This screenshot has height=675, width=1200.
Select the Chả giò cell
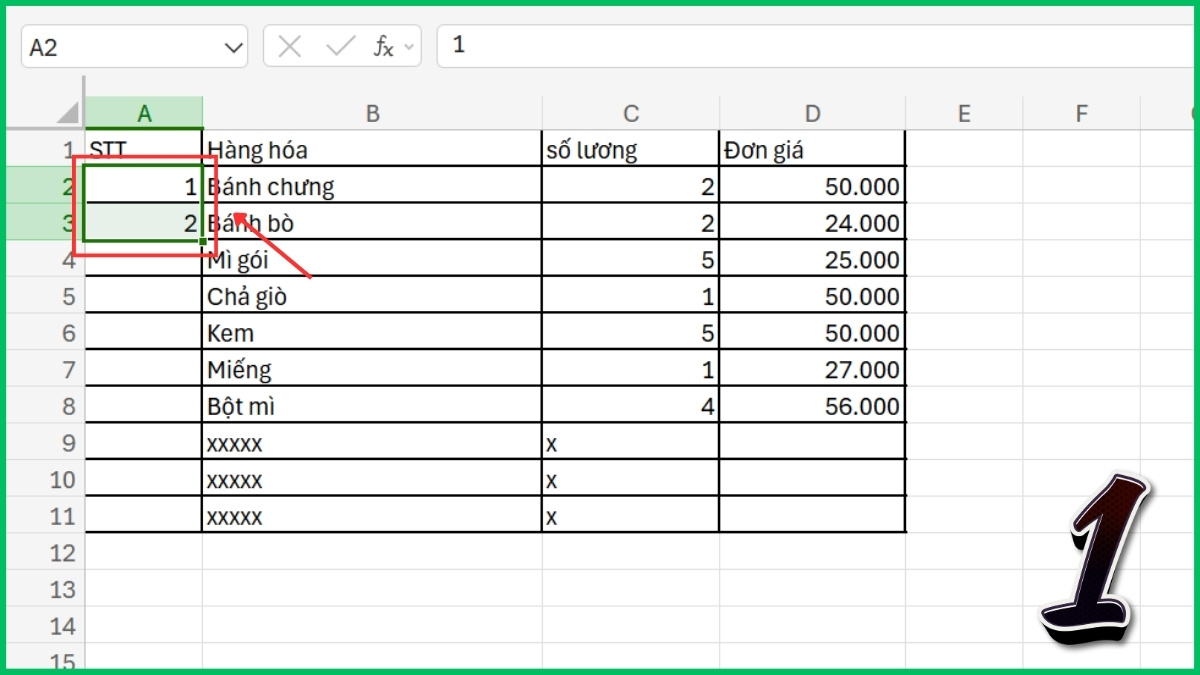click(373, 296)
